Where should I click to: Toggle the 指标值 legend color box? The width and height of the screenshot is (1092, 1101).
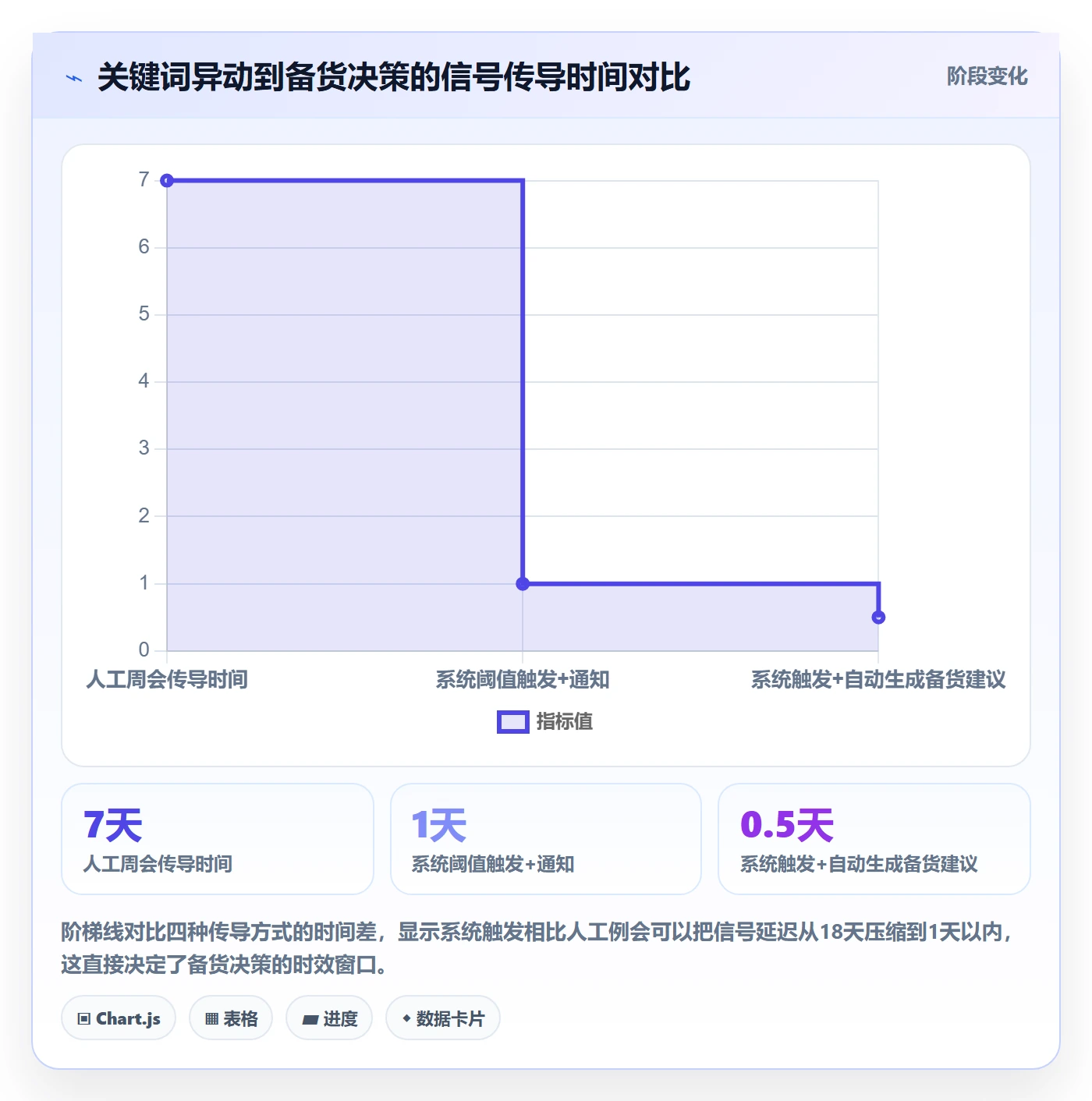513,722
